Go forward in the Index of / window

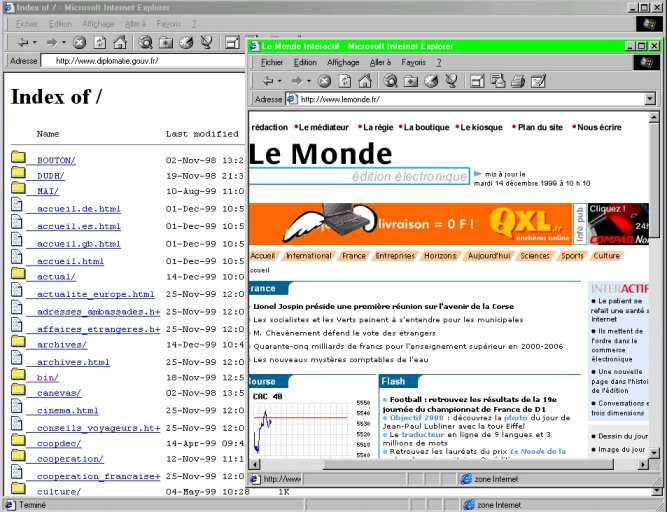click(x=51, y=42)
